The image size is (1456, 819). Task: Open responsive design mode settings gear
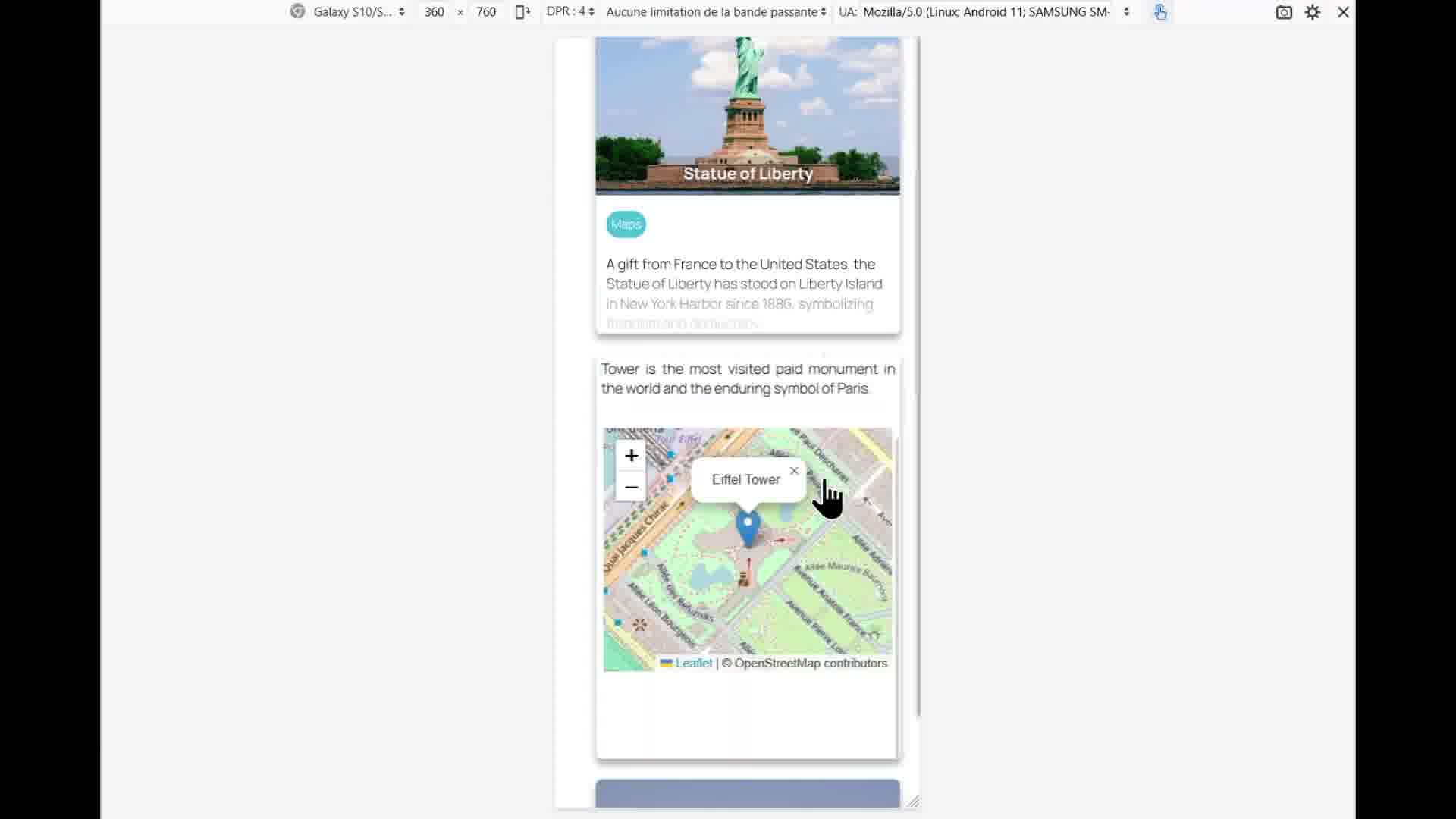tap(1313, 12)
